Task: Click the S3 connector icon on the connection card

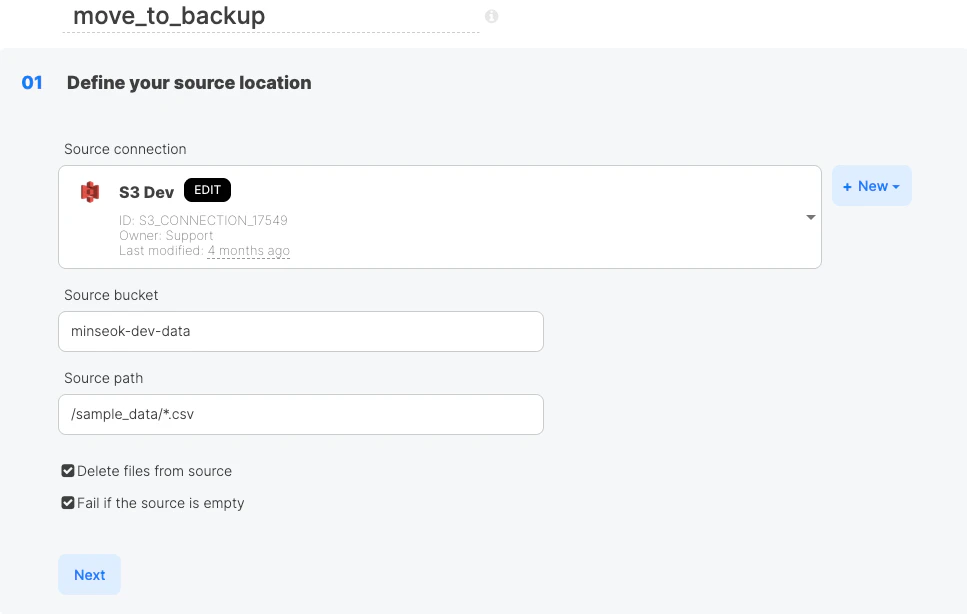Action: click(x=89, y=191)
